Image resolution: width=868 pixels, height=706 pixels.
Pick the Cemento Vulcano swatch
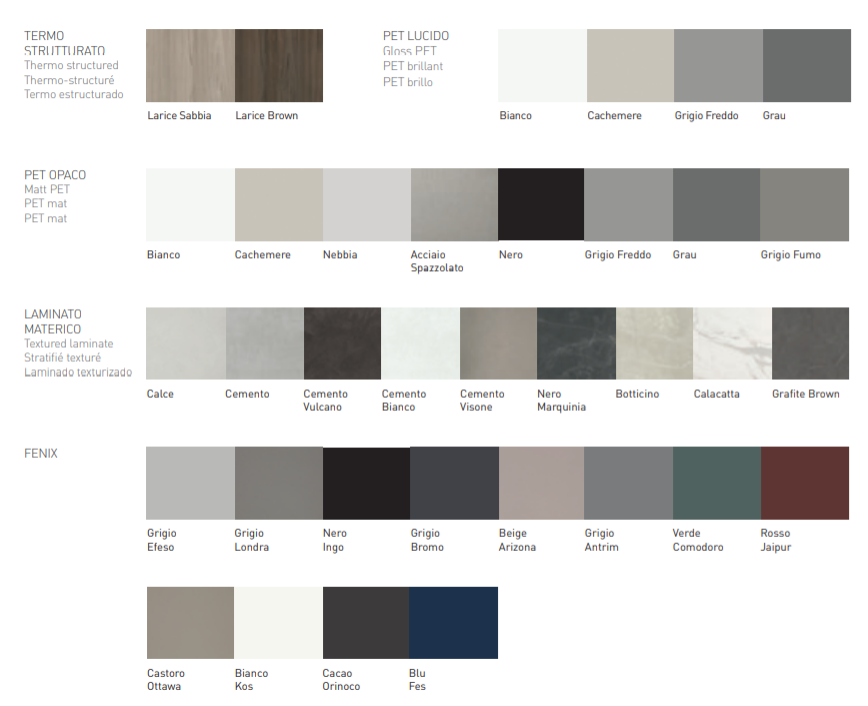click(x=342, y=343)
